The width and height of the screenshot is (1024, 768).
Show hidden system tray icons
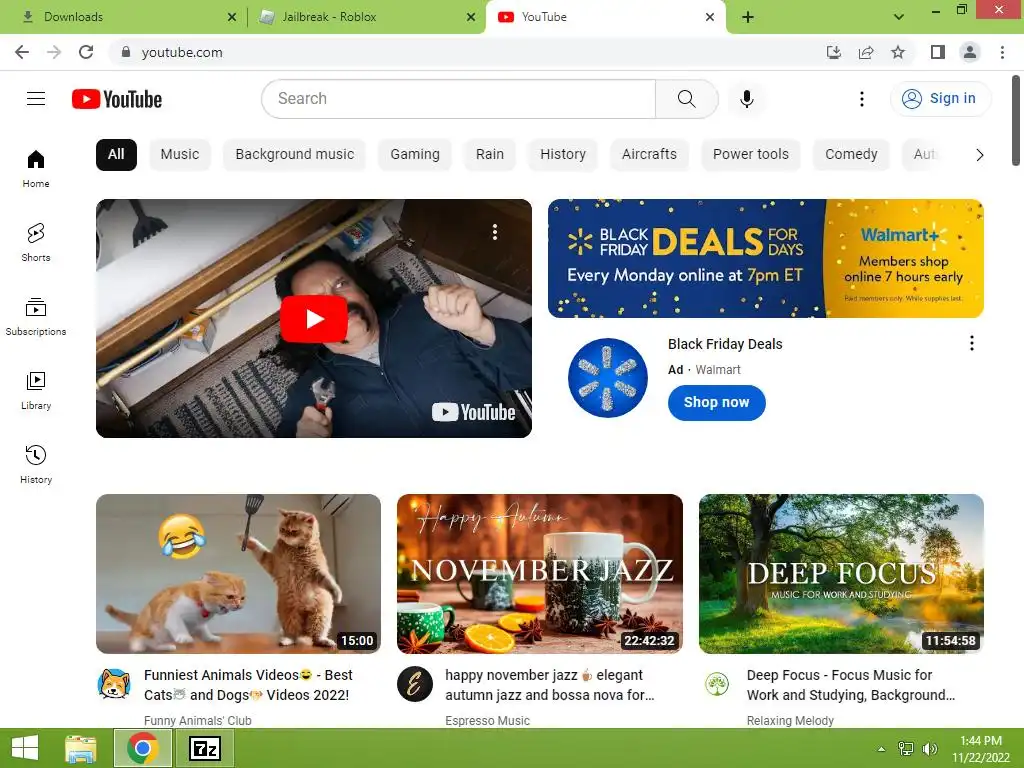coord(881,749)
